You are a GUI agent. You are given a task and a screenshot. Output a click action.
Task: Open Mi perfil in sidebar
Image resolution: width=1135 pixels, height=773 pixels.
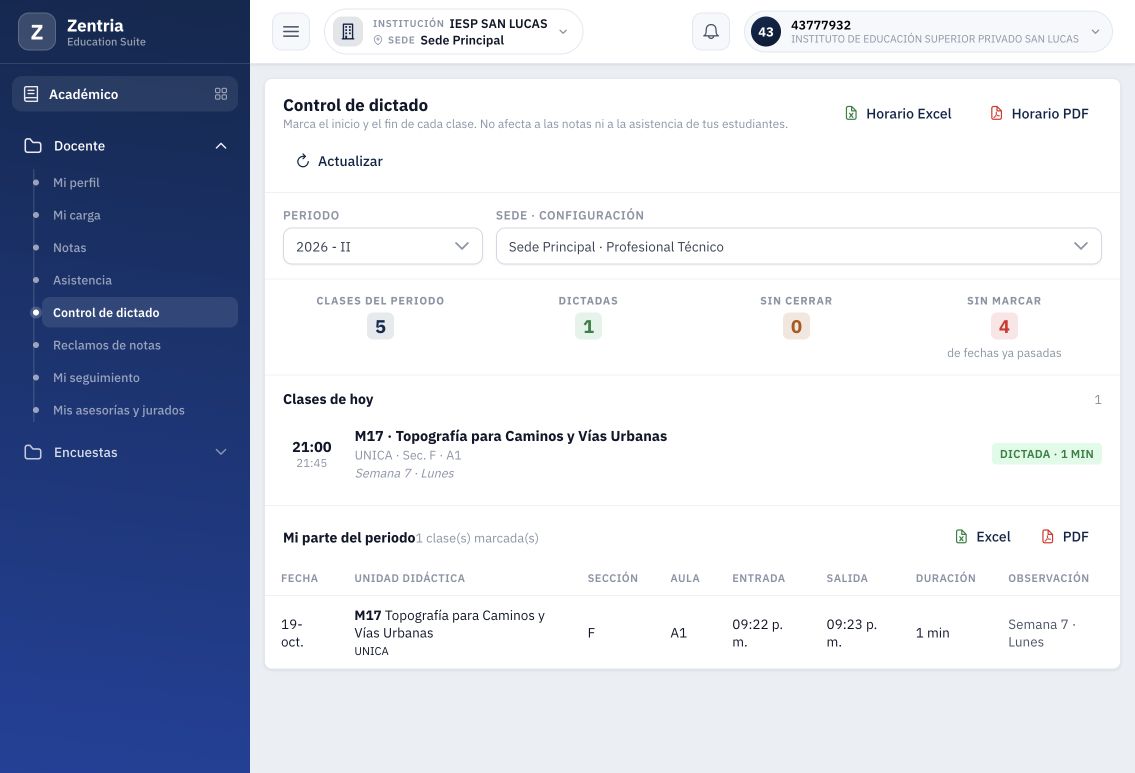[x=76, y=182]
